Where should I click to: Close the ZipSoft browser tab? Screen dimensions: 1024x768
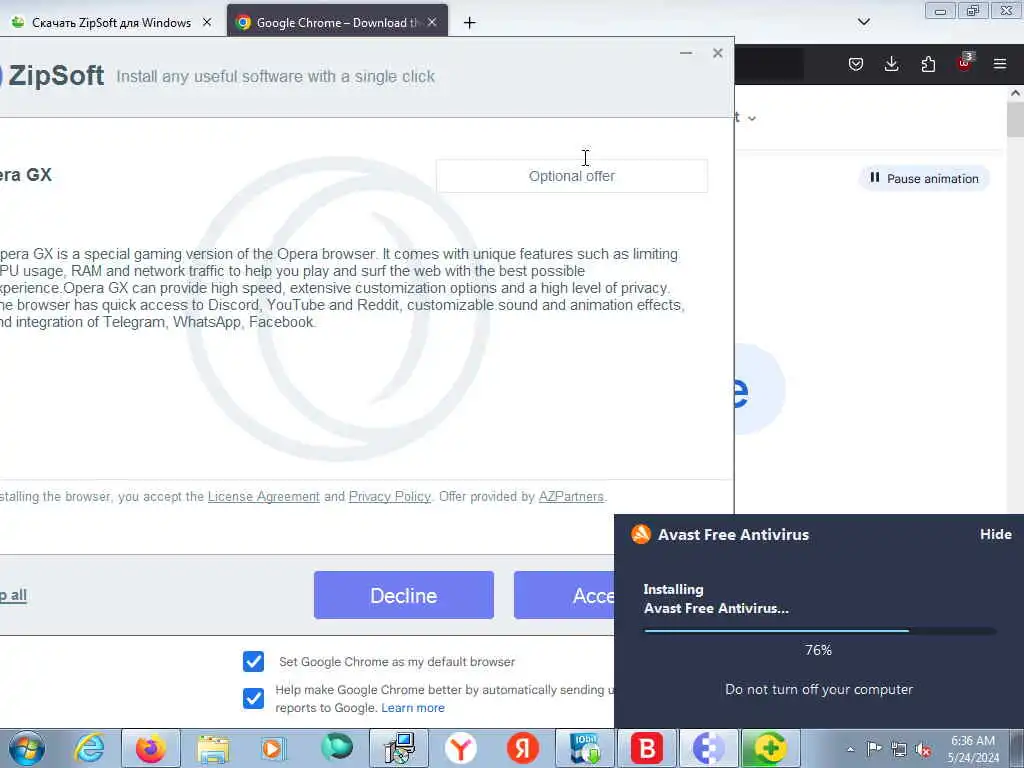(x=207, y=22)
